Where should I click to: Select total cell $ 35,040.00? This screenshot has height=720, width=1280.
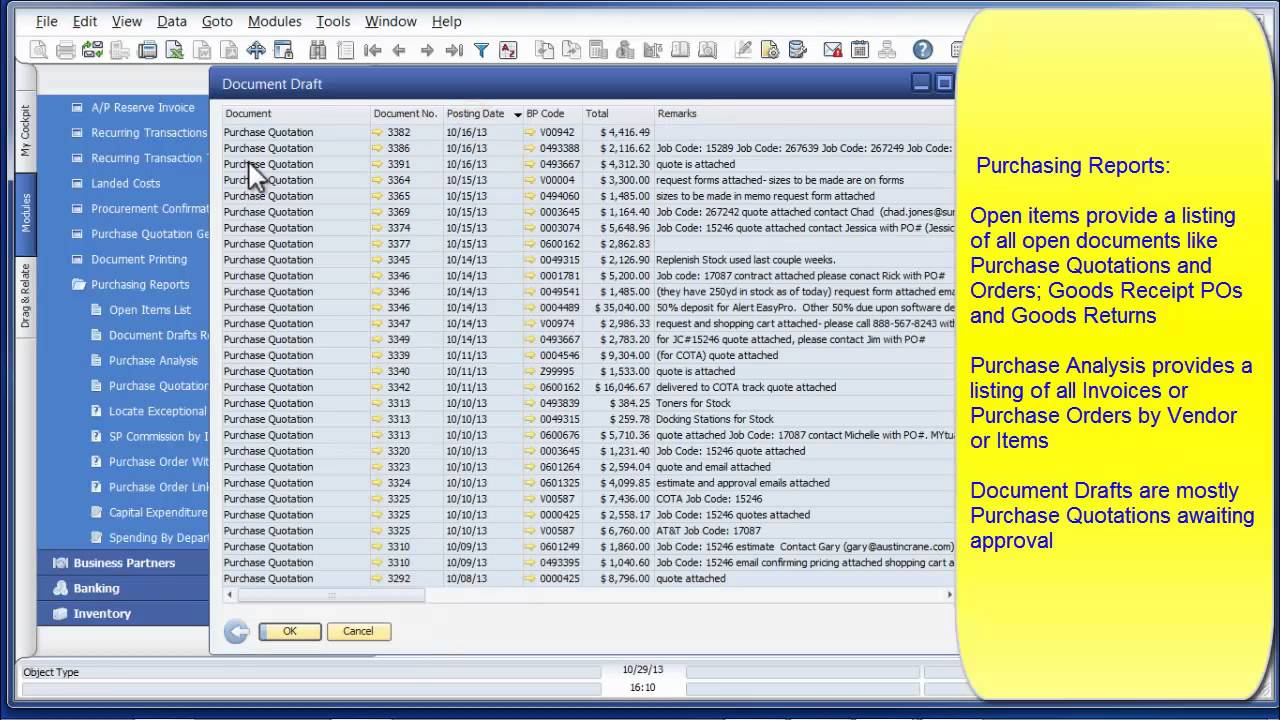617,308
